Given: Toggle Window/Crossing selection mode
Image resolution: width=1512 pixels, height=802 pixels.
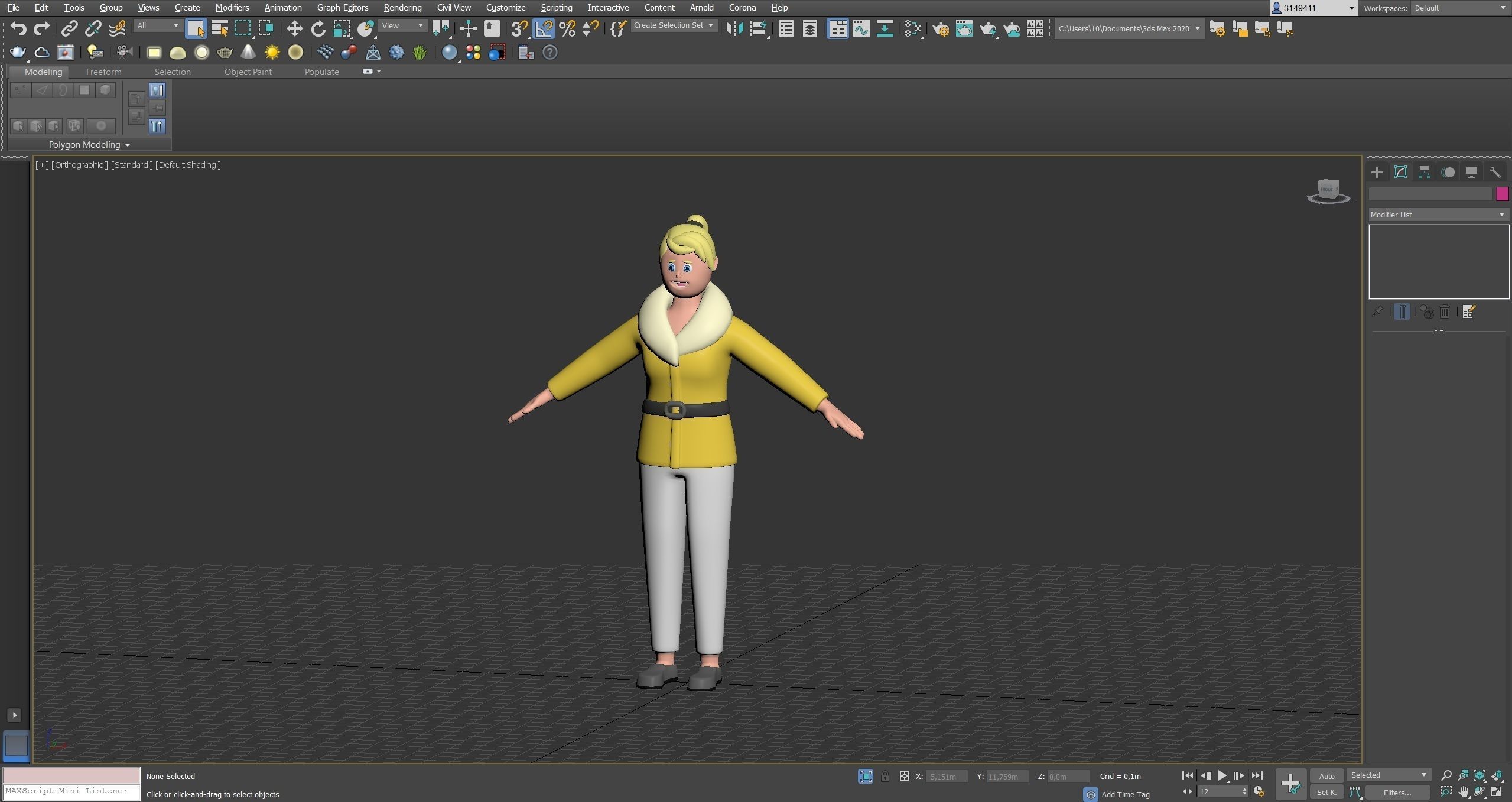Looking at the screenshot, I should [266, 28].
